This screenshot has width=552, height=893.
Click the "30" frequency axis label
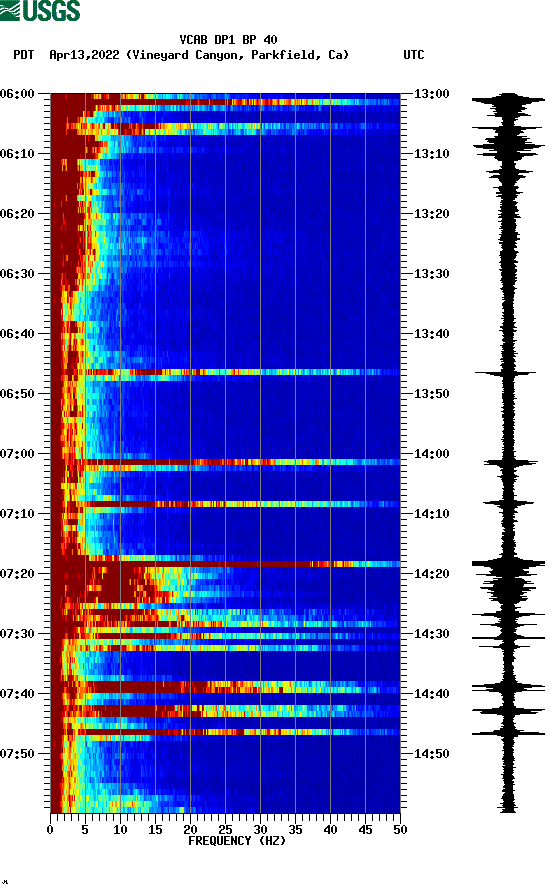[x=260, y=830]
